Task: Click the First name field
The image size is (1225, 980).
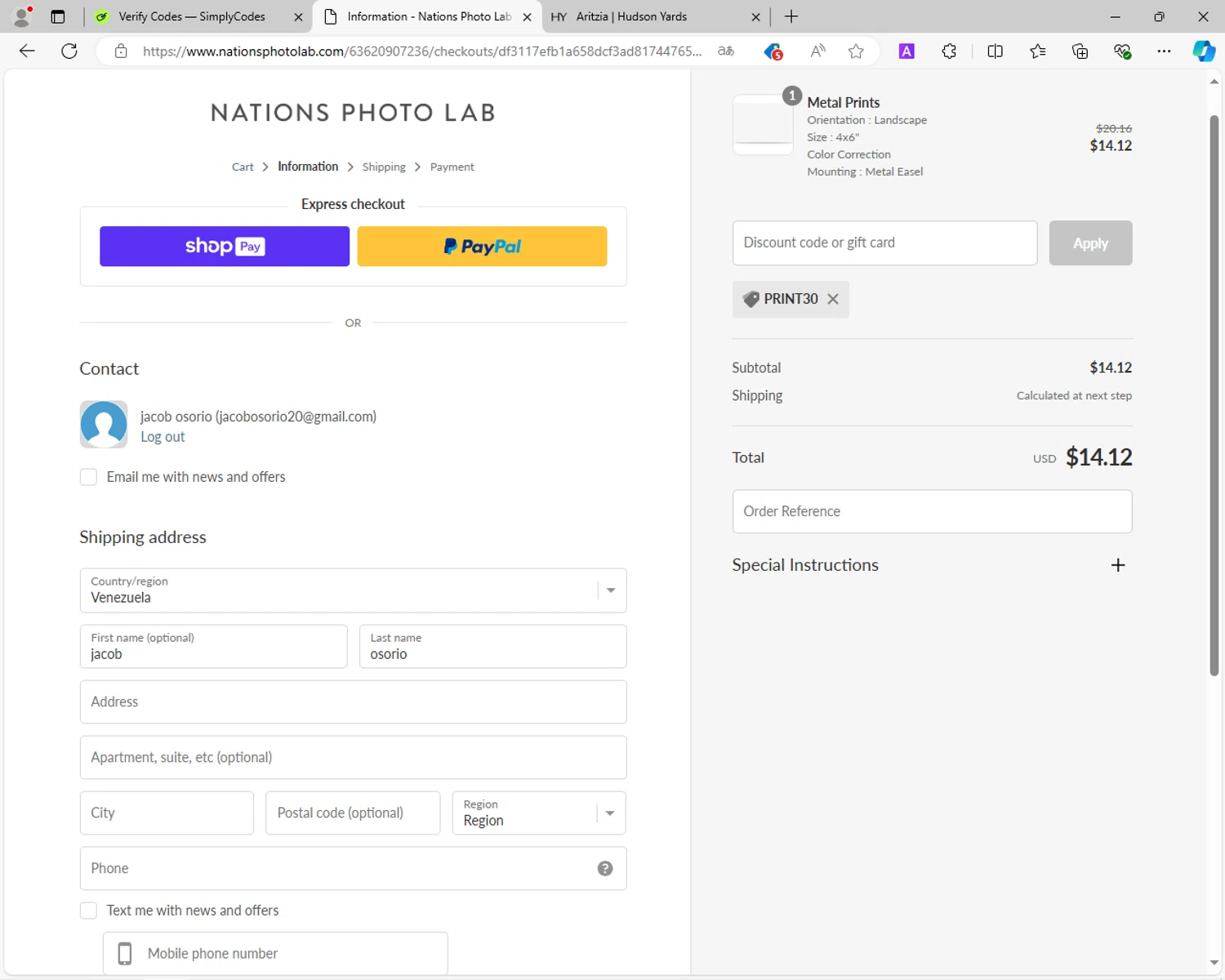Action: pyautogui.click(x=213, y=646)
